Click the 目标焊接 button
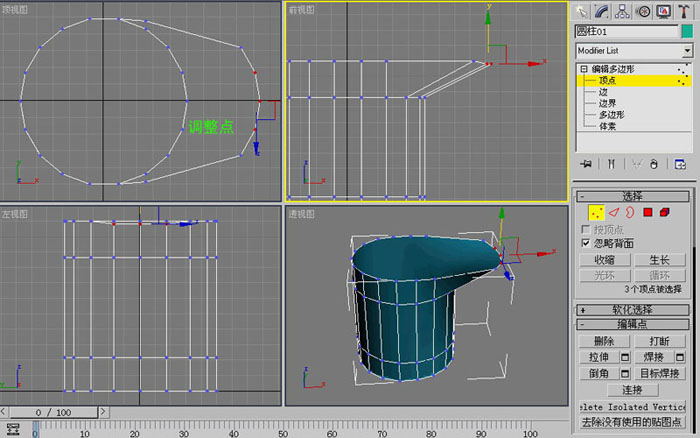The height and width of the screenshot is (438, 700). click(660, 373)
